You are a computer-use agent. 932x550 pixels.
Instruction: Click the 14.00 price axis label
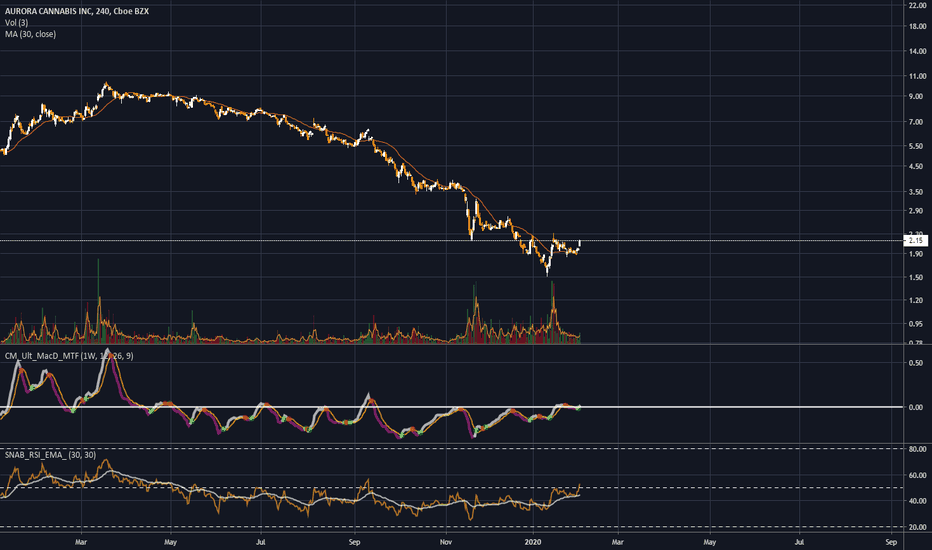click(x=917, y=52)
